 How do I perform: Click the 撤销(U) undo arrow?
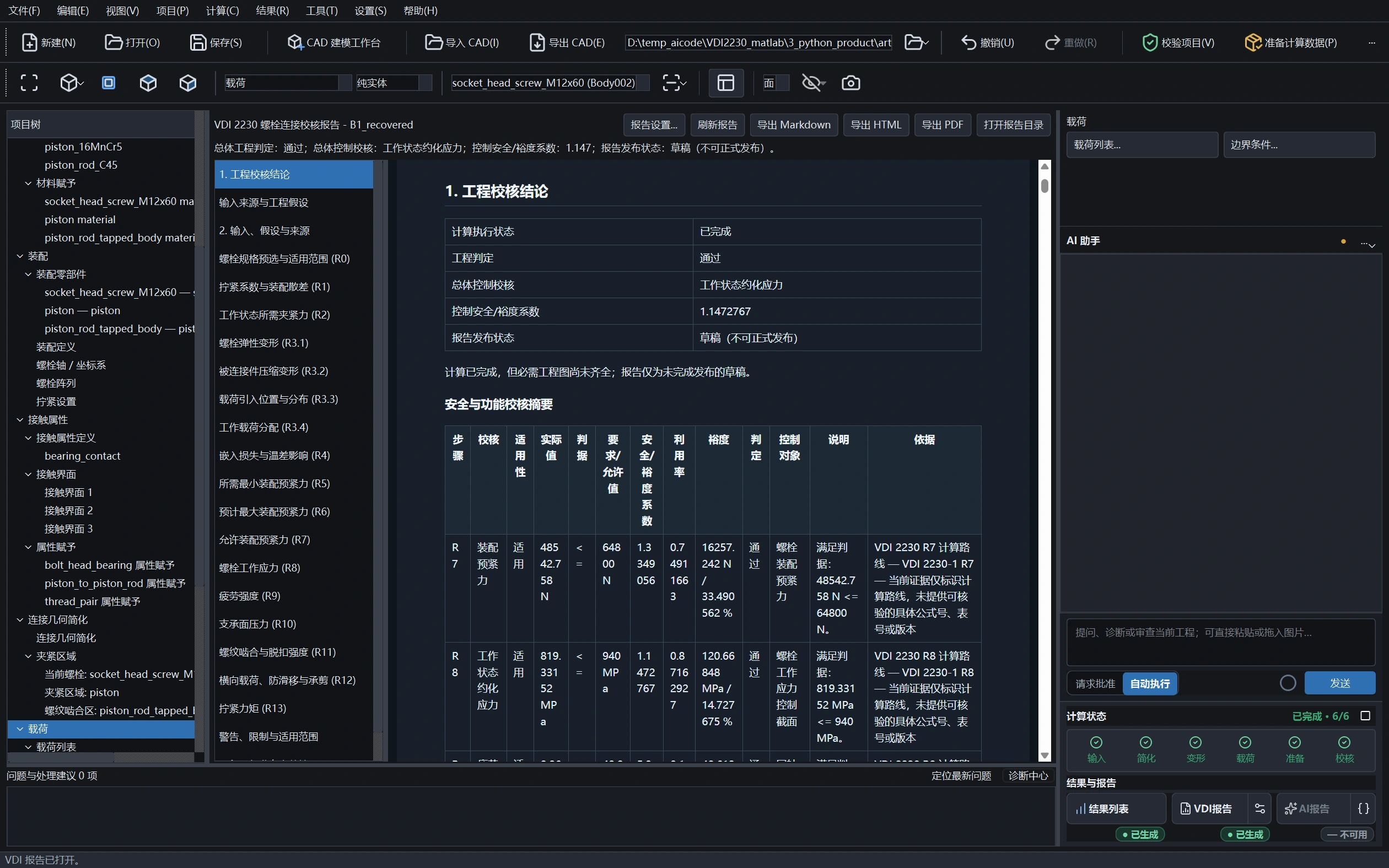[x=969, y=42]
